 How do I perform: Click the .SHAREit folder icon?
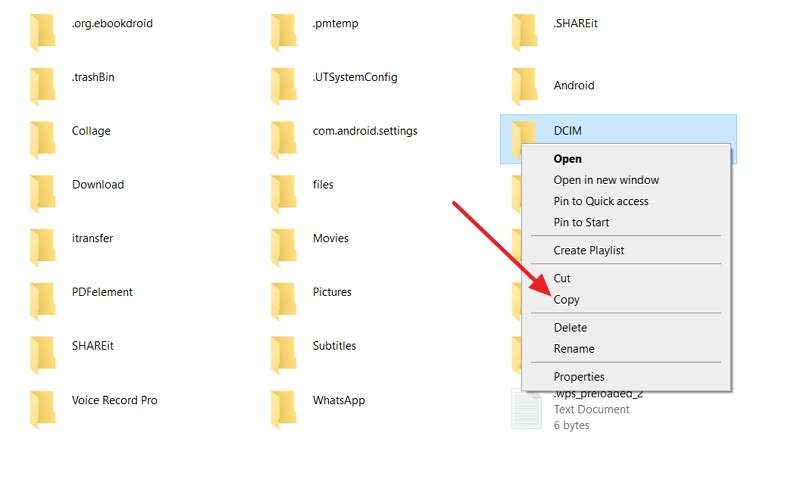[524, 33]
